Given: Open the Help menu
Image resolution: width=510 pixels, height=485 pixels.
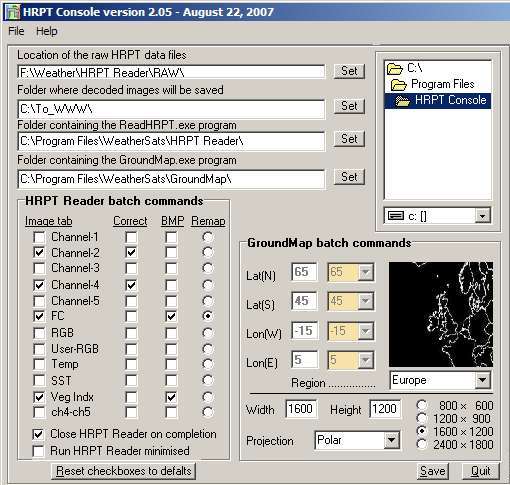Looking at the screenshot, I should pos(47,31).
